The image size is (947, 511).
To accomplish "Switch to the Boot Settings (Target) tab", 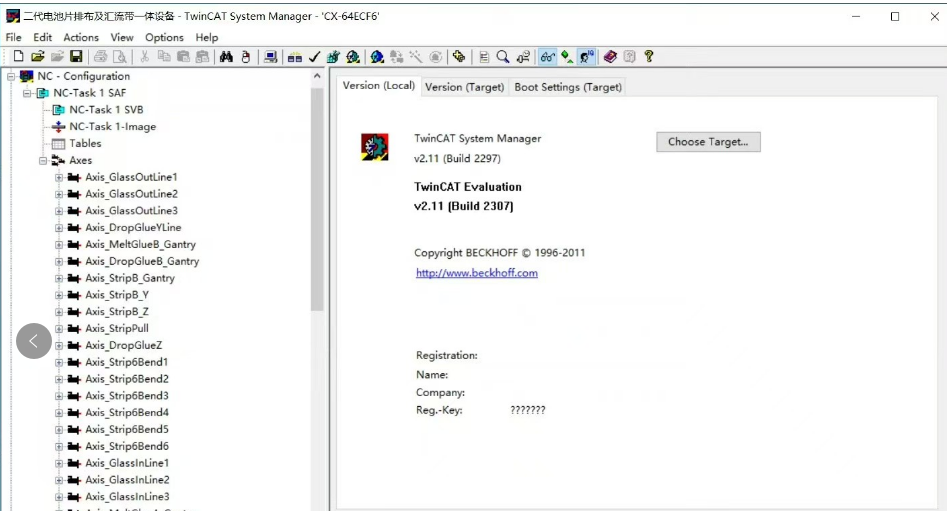I will (x=568, y=87).
